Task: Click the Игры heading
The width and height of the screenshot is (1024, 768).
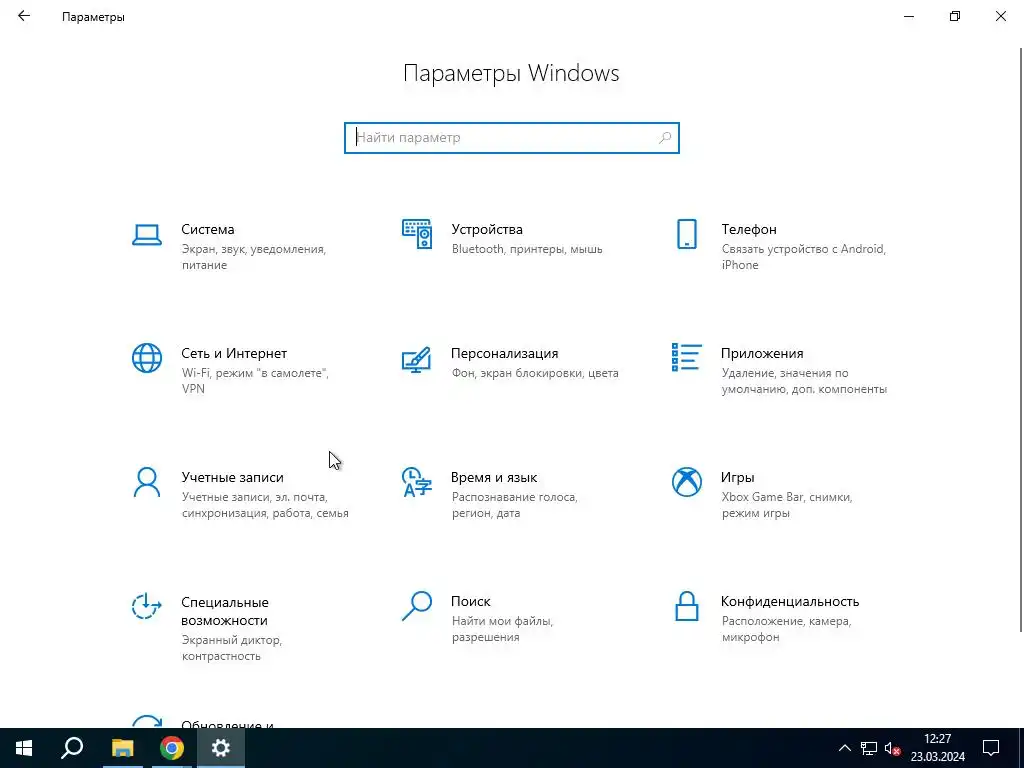Action: [x=737, y=477]
